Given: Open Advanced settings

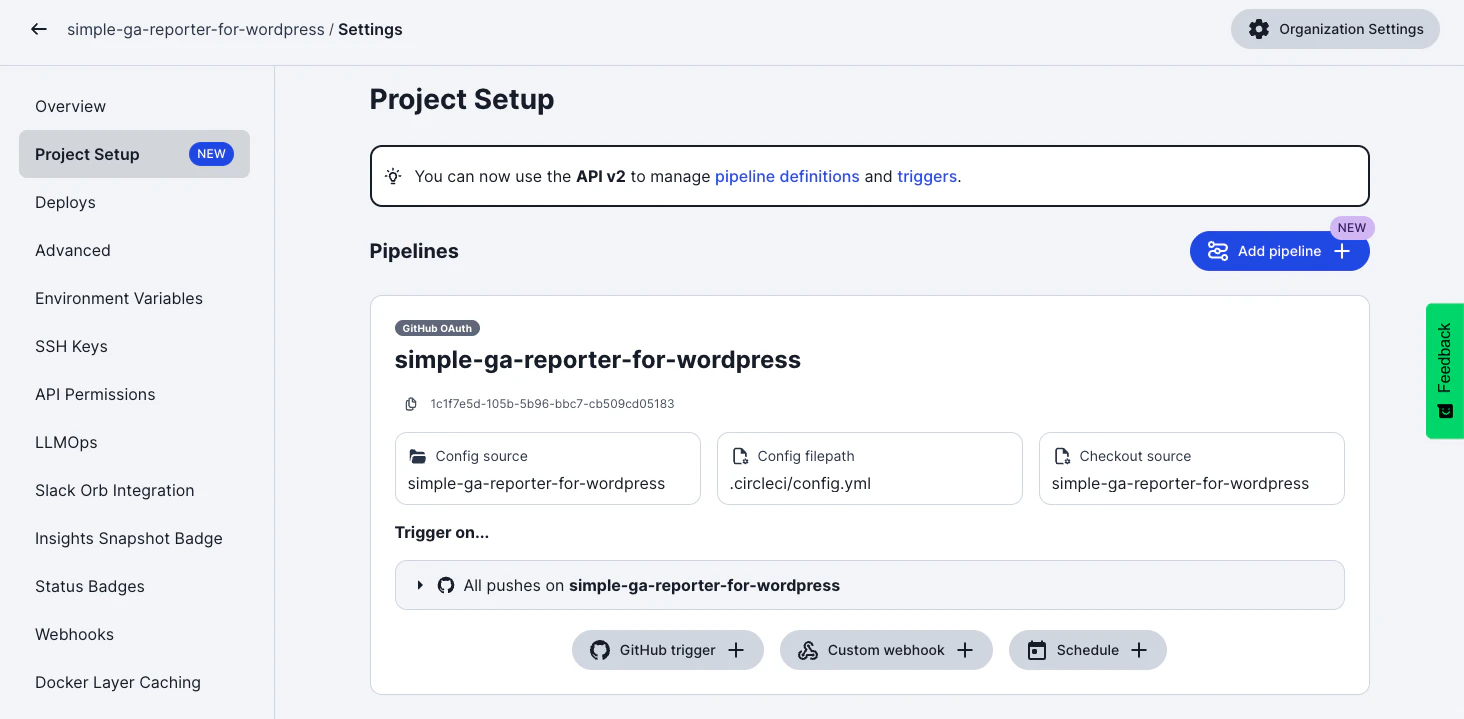Looking at the screenshot, I should point(134,250).
